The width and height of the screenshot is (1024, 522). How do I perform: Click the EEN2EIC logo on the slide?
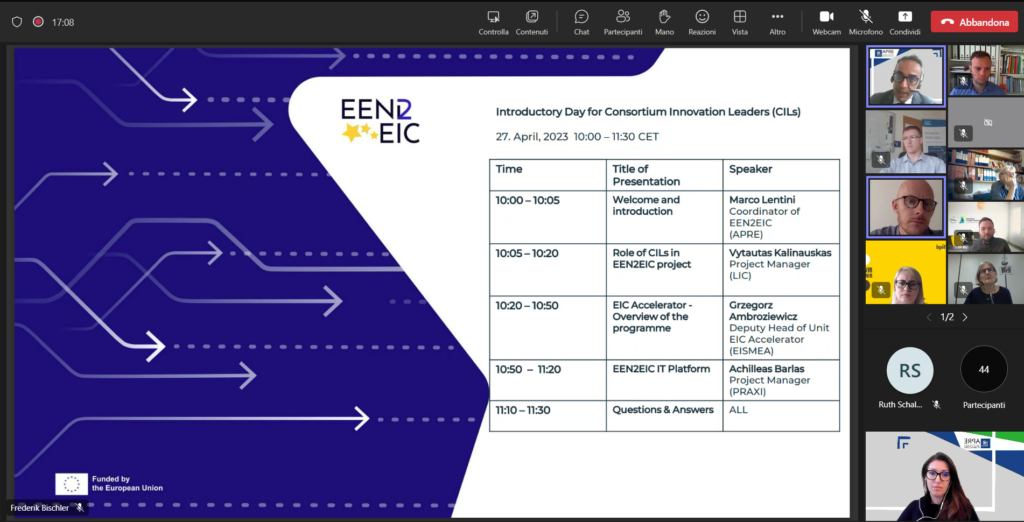point(381,120)
